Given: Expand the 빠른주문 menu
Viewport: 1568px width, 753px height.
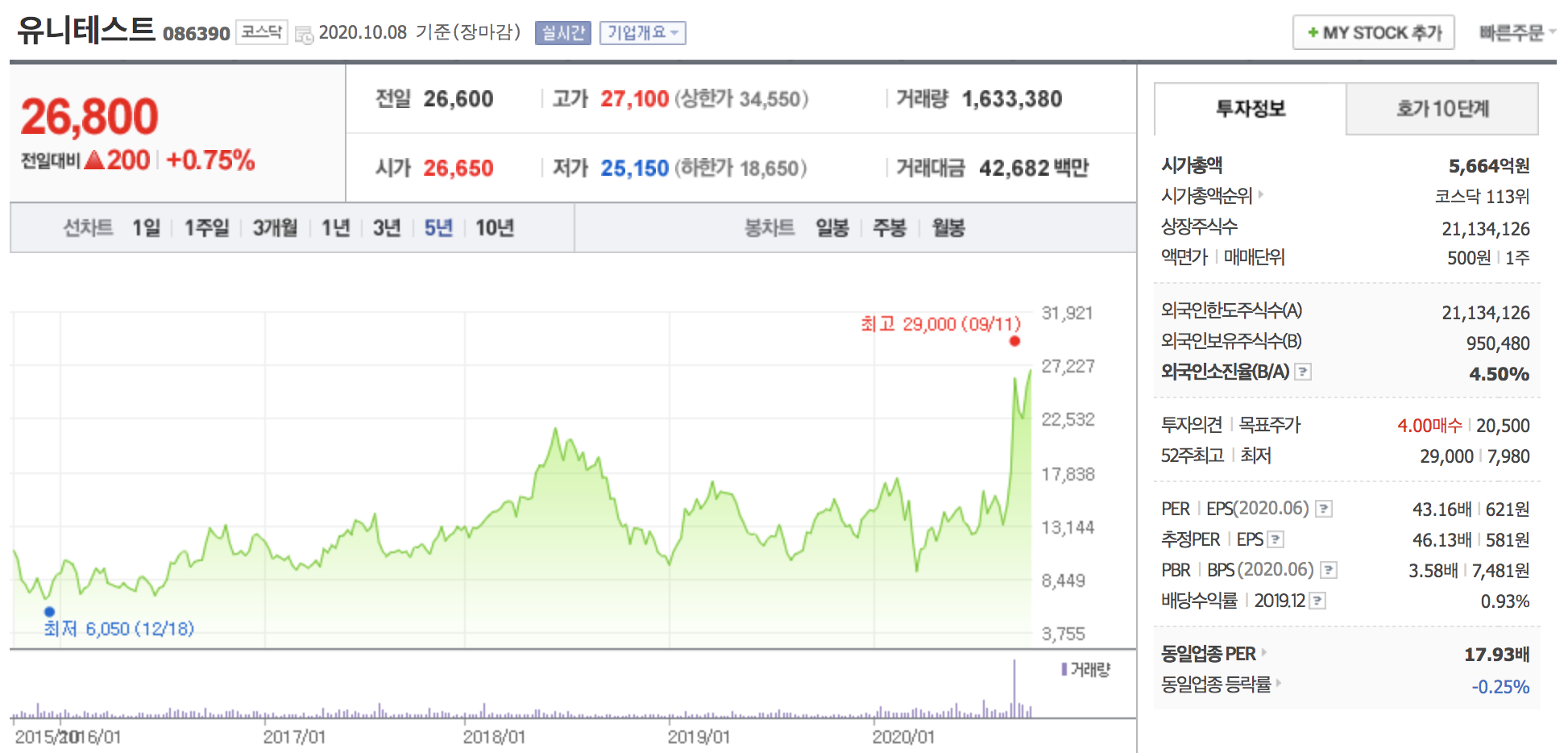Looking at the screenshot, I should click(x=1517, y=33).
